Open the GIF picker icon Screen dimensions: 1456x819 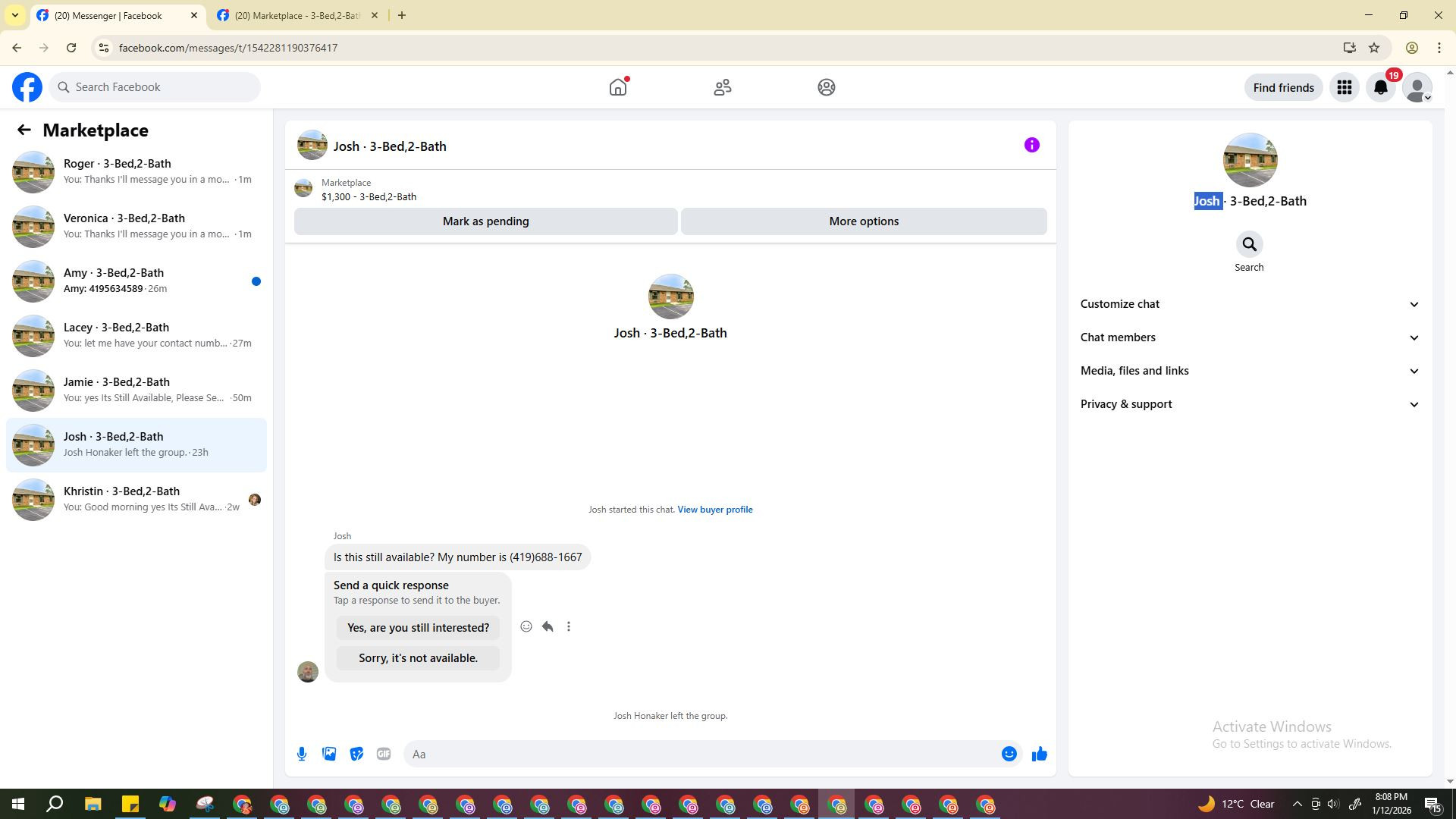384,754
